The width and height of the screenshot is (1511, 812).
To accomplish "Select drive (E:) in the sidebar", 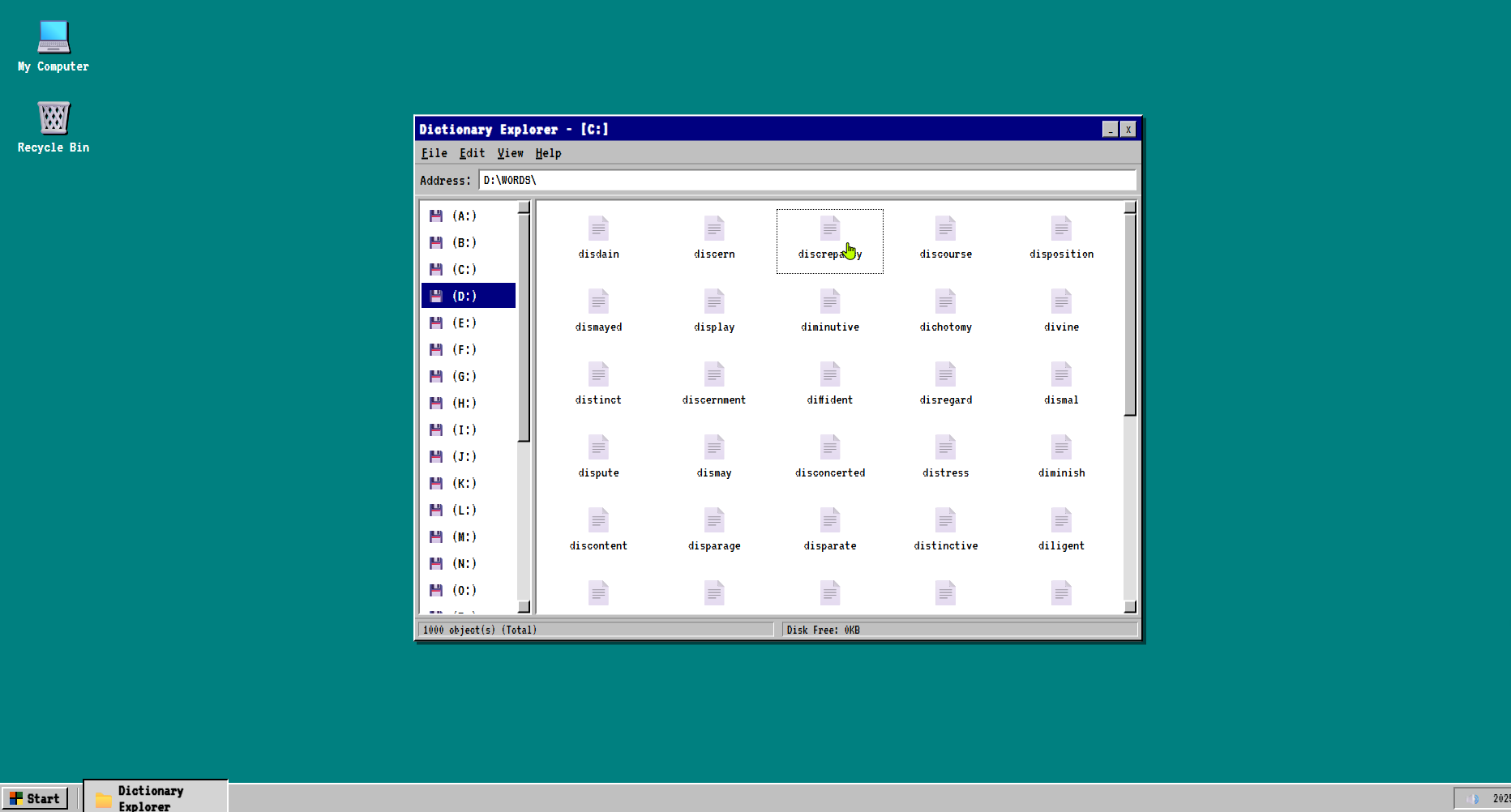I will [x=464, y=323].
